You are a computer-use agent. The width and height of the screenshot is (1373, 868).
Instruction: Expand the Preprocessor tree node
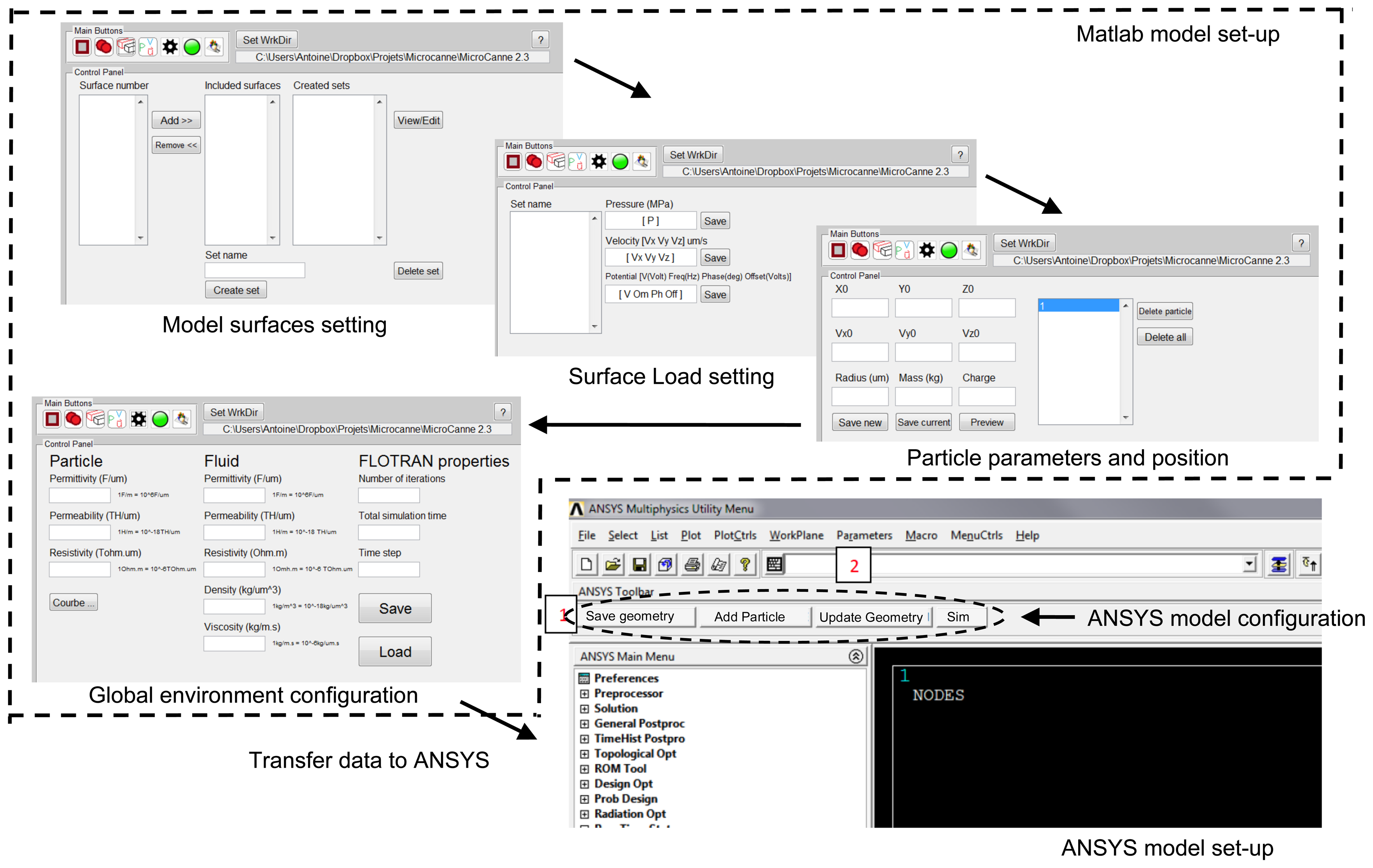tap(585, 694)
